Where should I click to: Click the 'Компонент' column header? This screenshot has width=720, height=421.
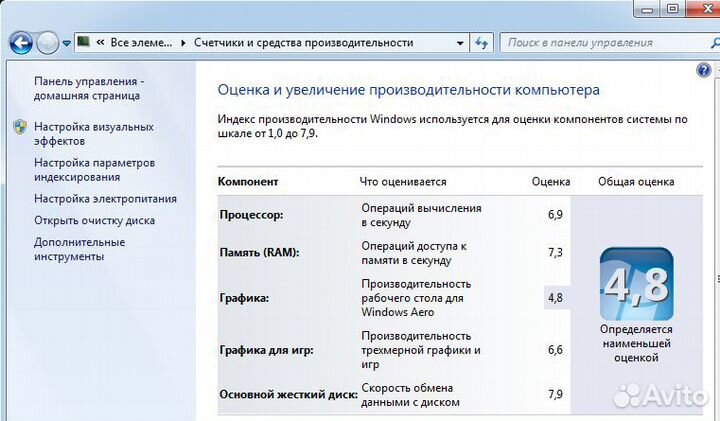pos(248,181)
